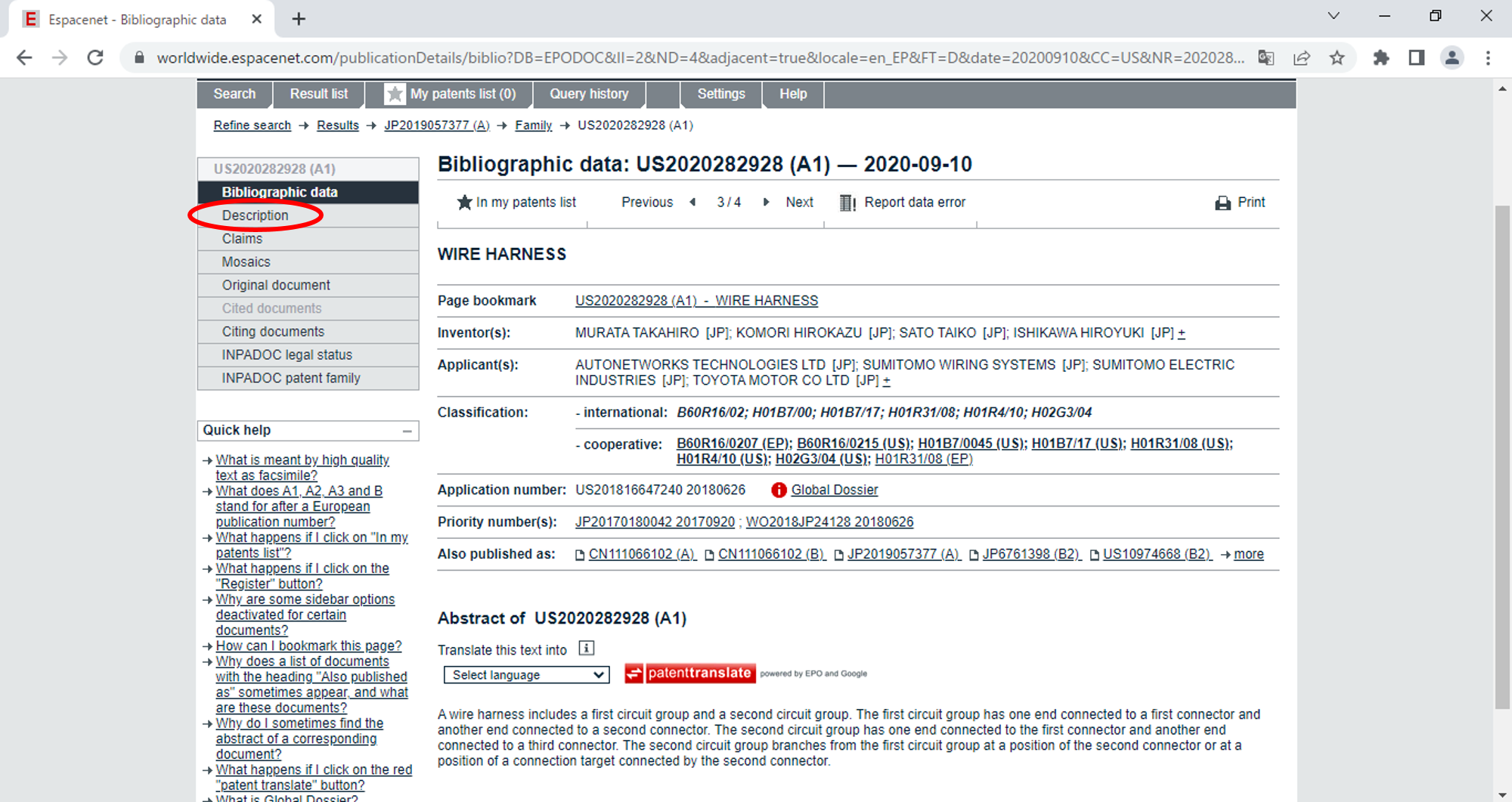Click the JP2019057377 (A) breadcrumb link
The image size is (1512, 802).
pyautogui.click(x=437, y=125)
